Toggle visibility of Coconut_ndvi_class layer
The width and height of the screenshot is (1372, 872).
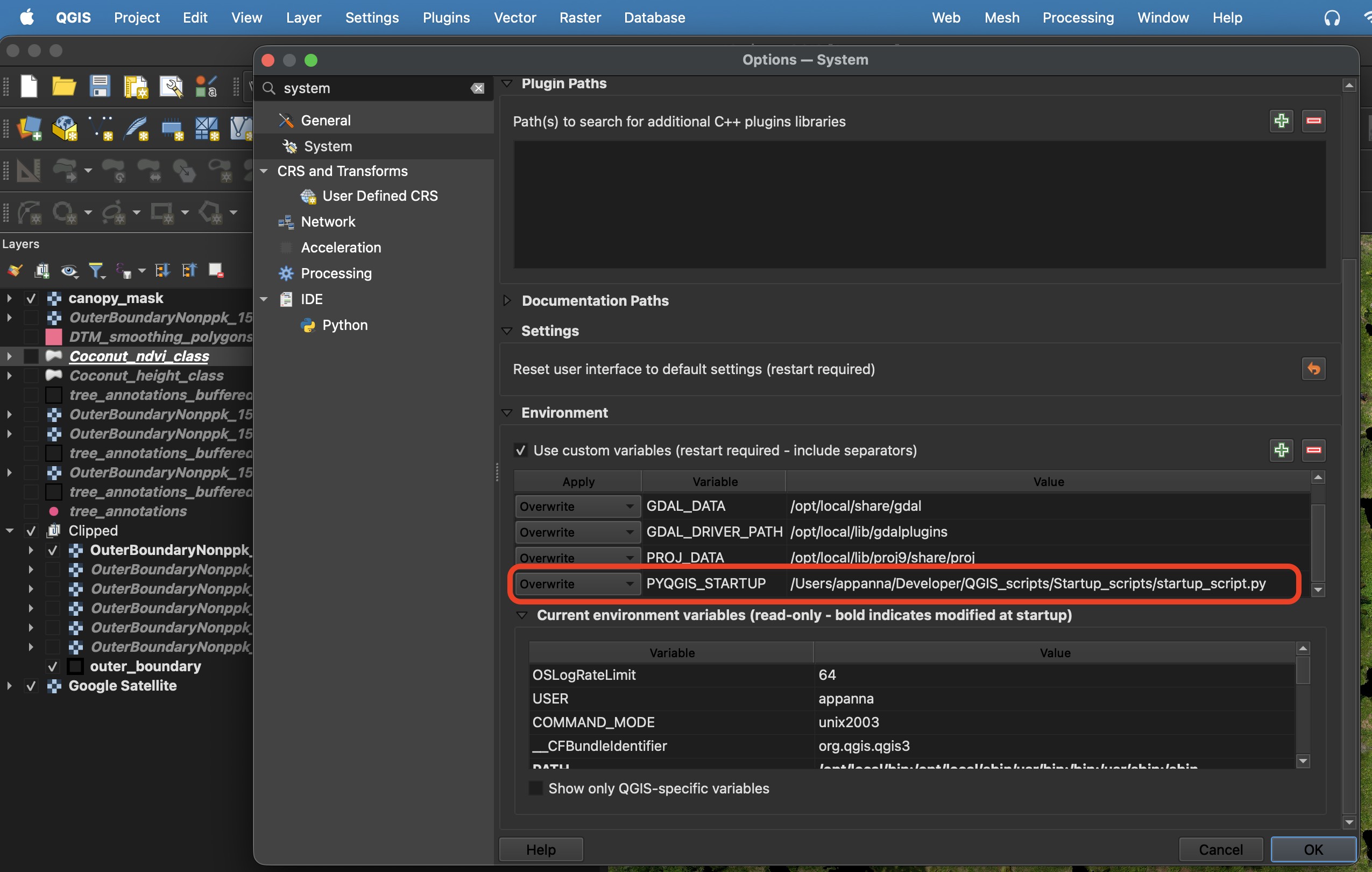pos(31,356)
